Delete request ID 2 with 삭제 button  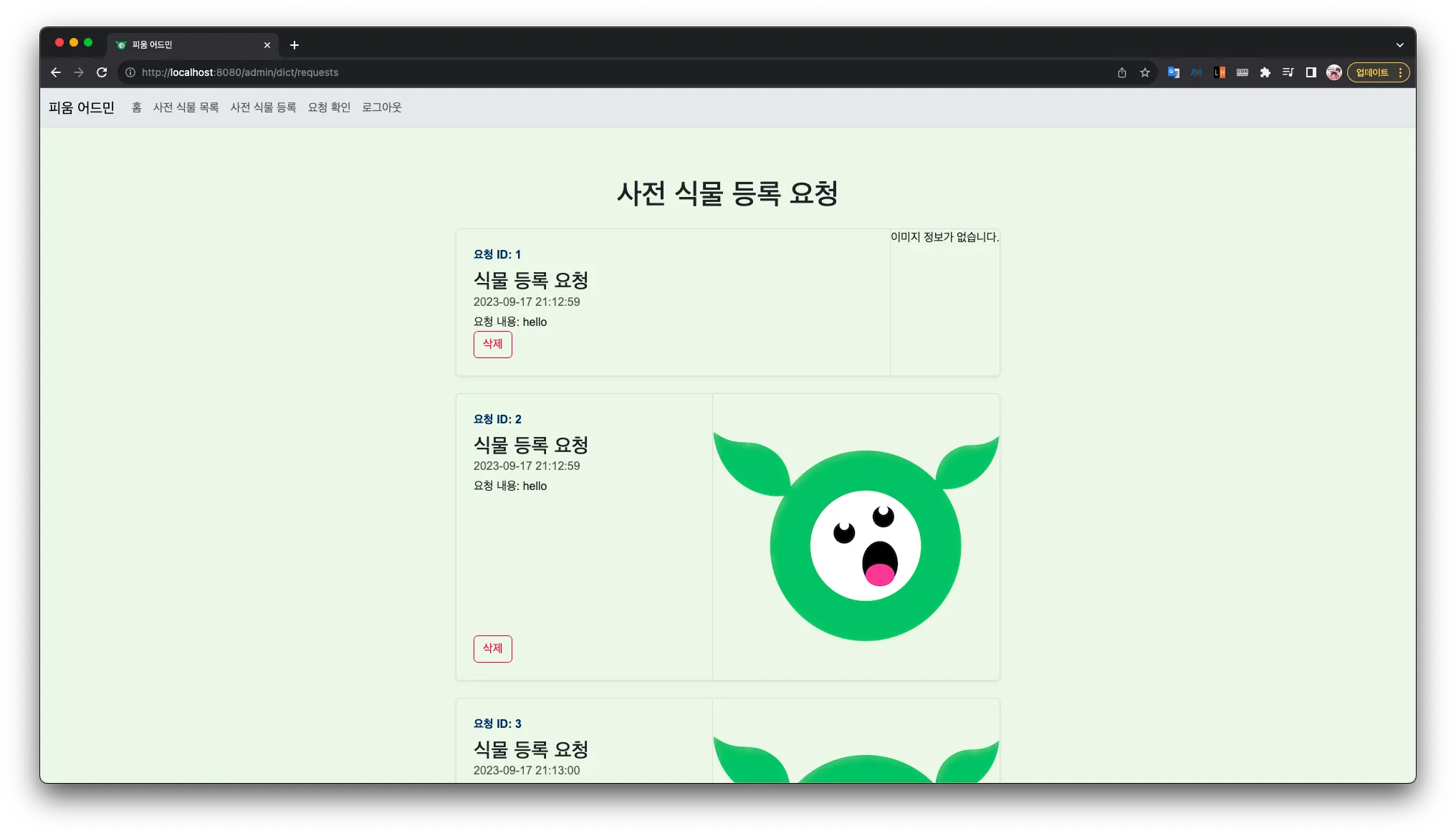[x=492, y=649]
